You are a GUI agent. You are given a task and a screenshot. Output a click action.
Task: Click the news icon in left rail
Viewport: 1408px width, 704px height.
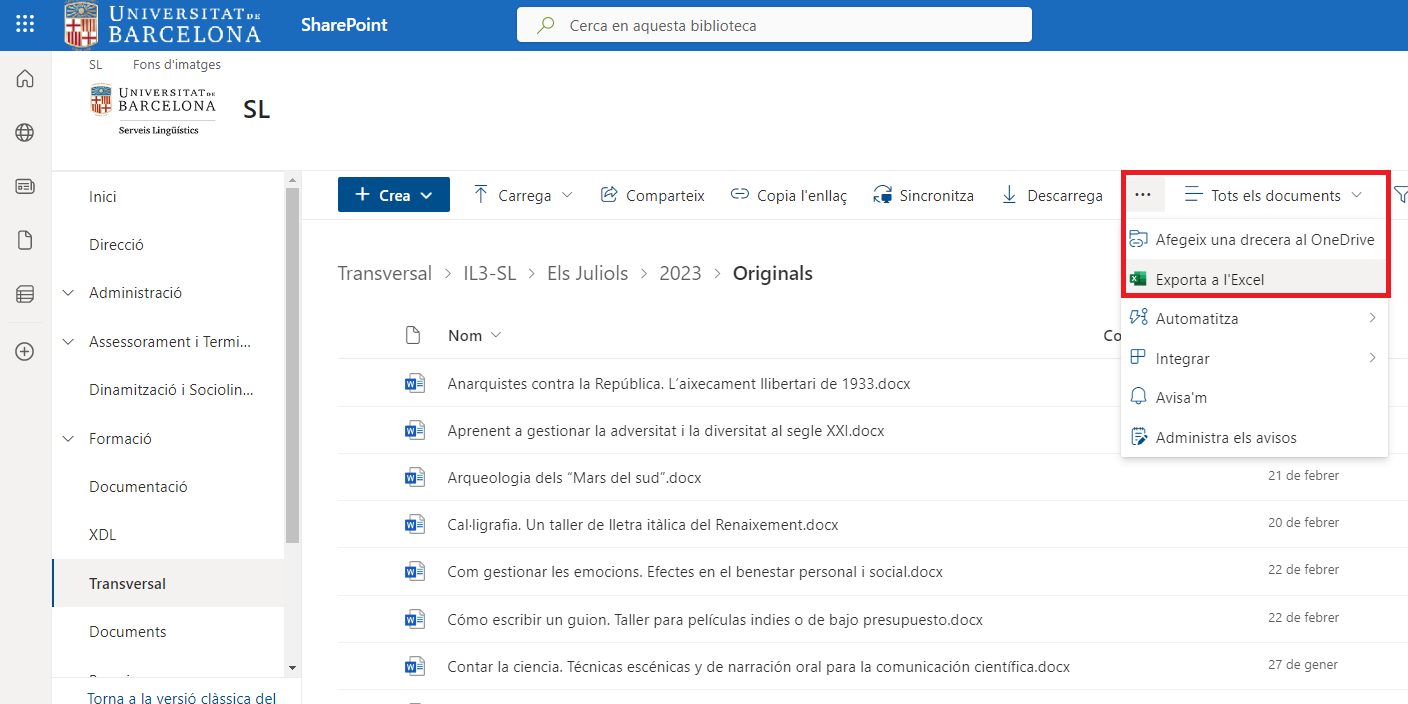pyautogui.click(x=25, y=187)
